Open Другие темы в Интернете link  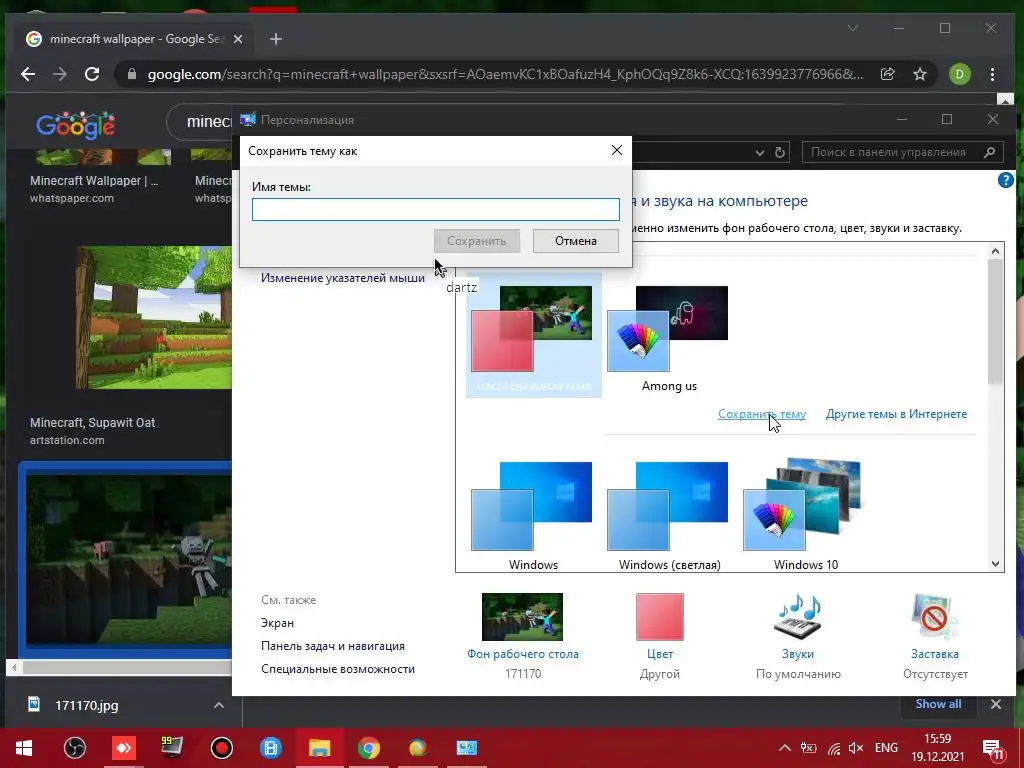tap(896, 414)
